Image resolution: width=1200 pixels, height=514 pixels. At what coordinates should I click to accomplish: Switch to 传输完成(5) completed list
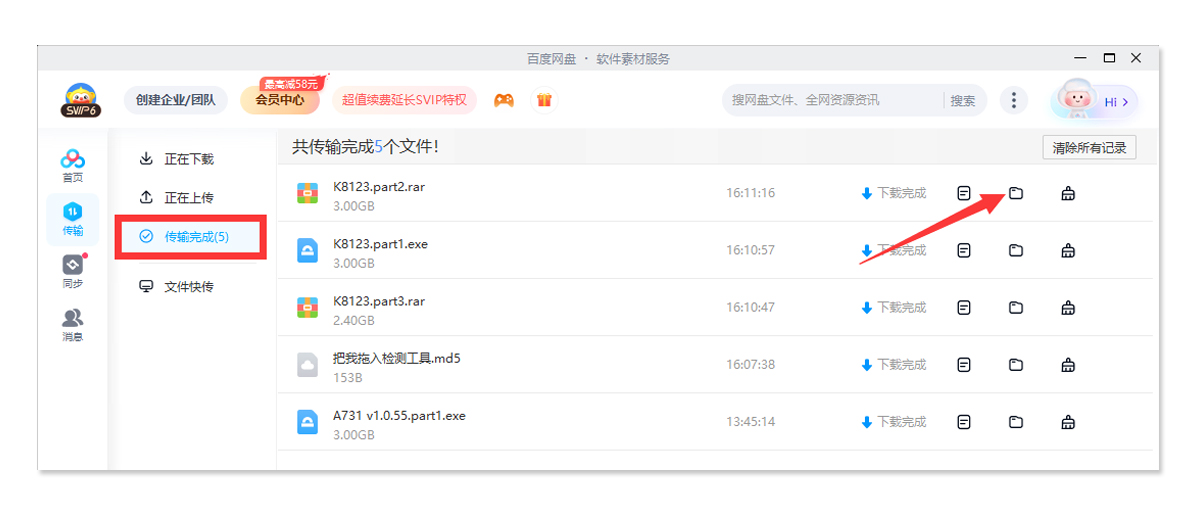coord(196,237)
